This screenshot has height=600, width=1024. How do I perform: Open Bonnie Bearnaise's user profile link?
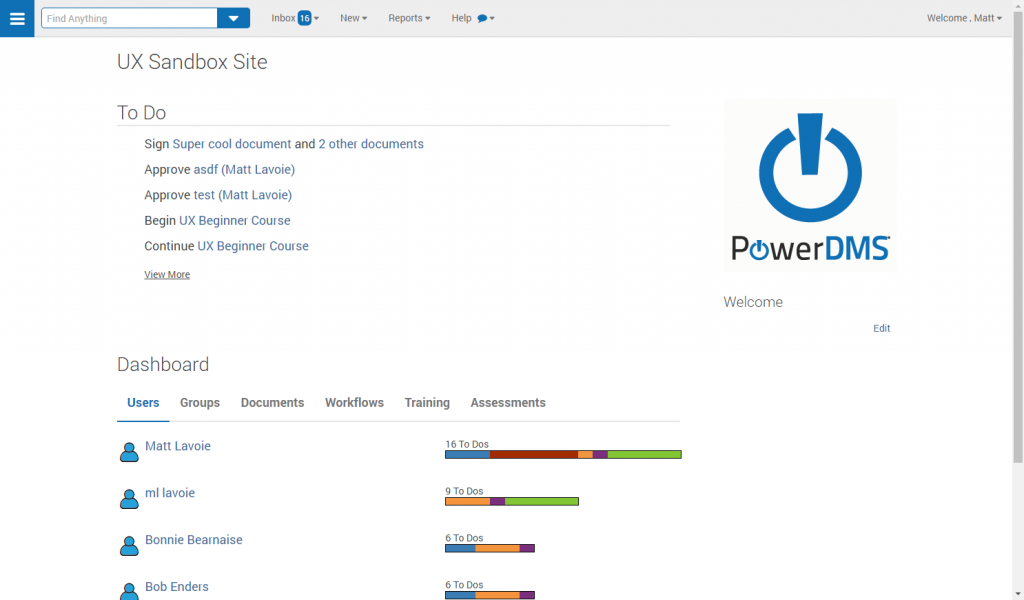(x=194, y=540)
